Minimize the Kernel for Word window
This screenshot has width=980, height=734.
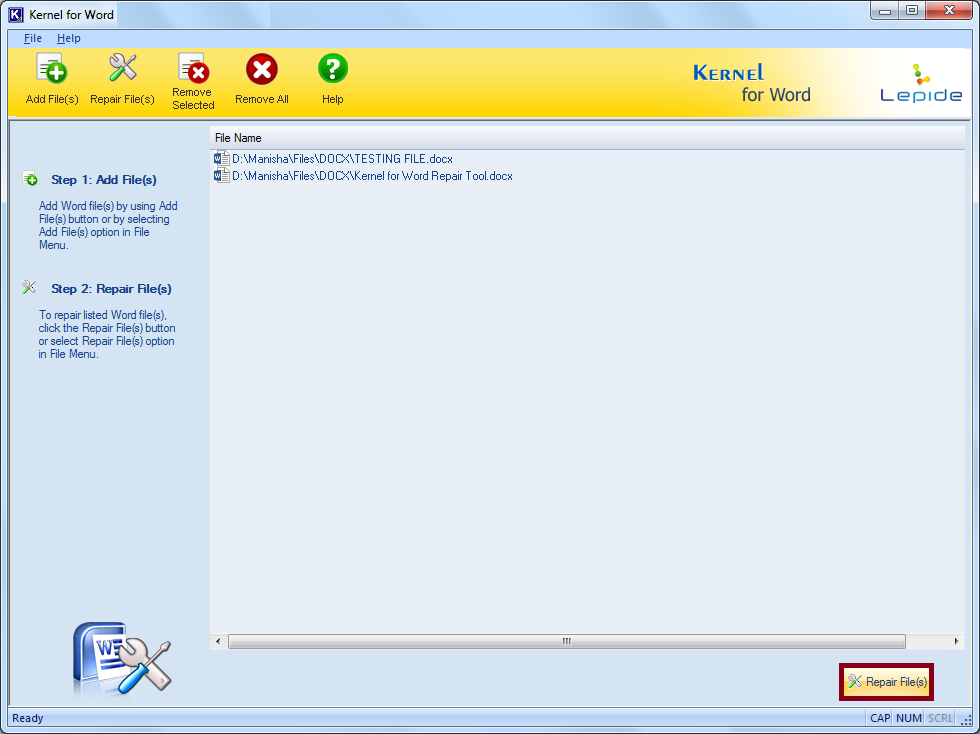click(x=884, y=11)
